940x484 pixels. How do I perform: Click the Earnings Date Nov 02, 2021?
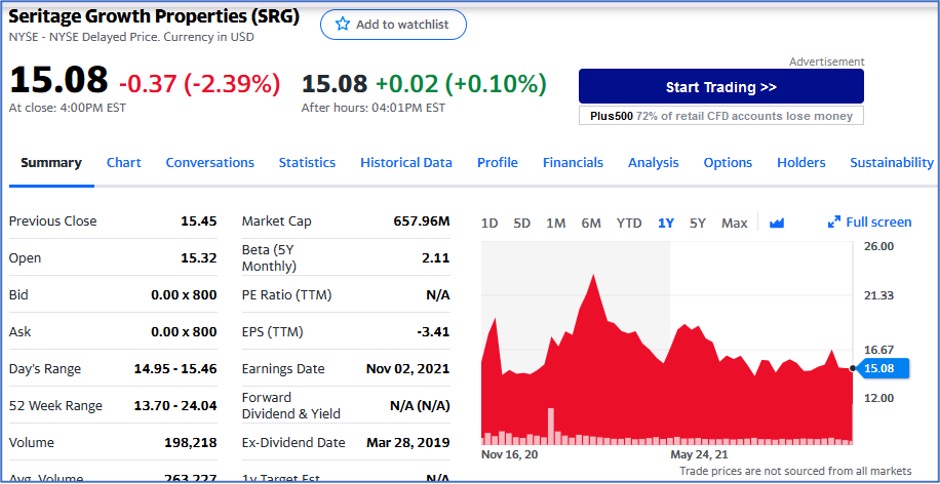[x=408, y=368]
